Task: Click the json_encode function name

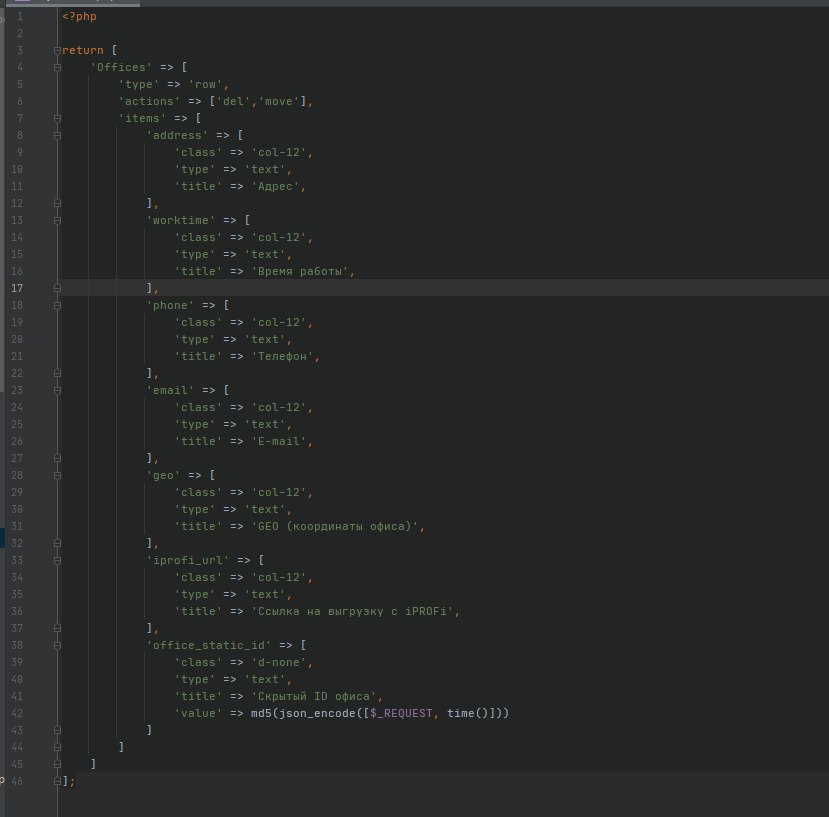Action: click(317, 713)
